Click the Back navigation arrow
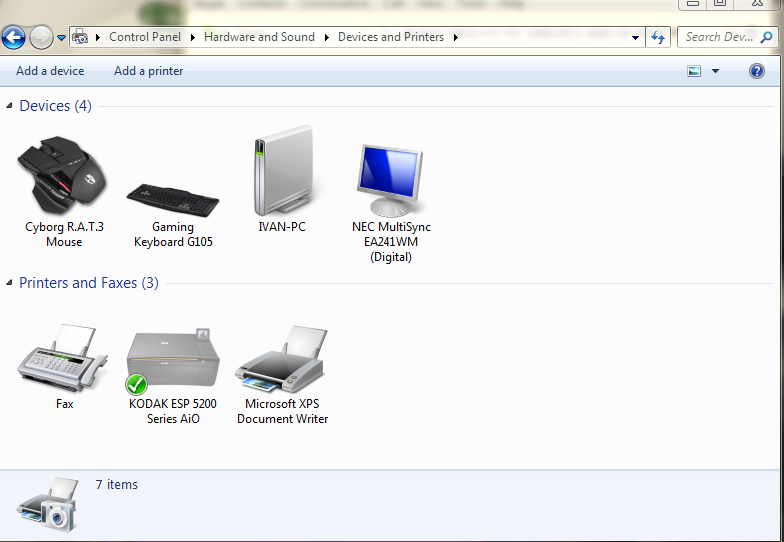Image resolution: width=784 pixels, height=542 pixels. [14, 38]
